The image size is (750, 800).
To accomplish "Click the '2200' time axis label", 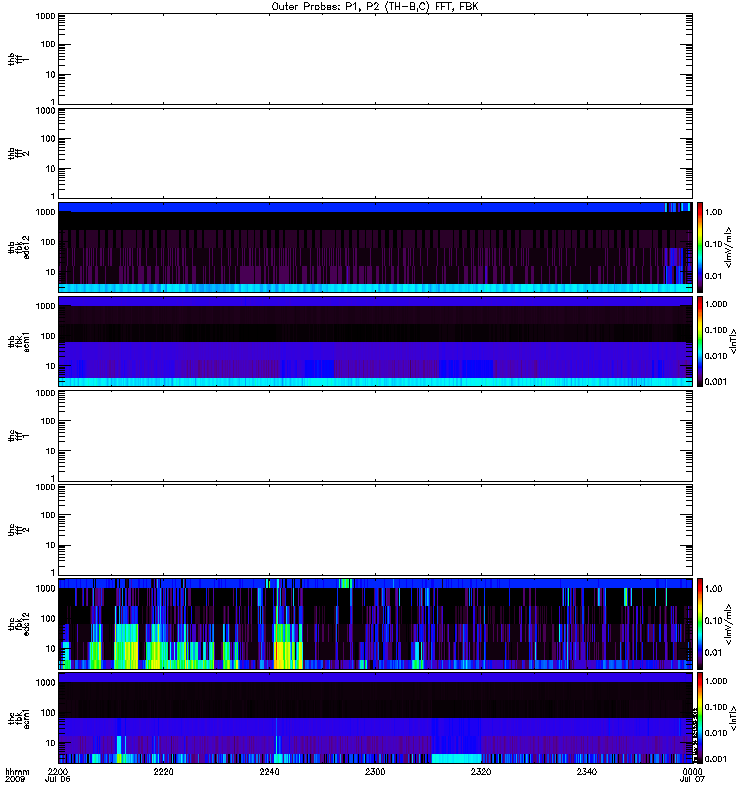I will [58, 772].
